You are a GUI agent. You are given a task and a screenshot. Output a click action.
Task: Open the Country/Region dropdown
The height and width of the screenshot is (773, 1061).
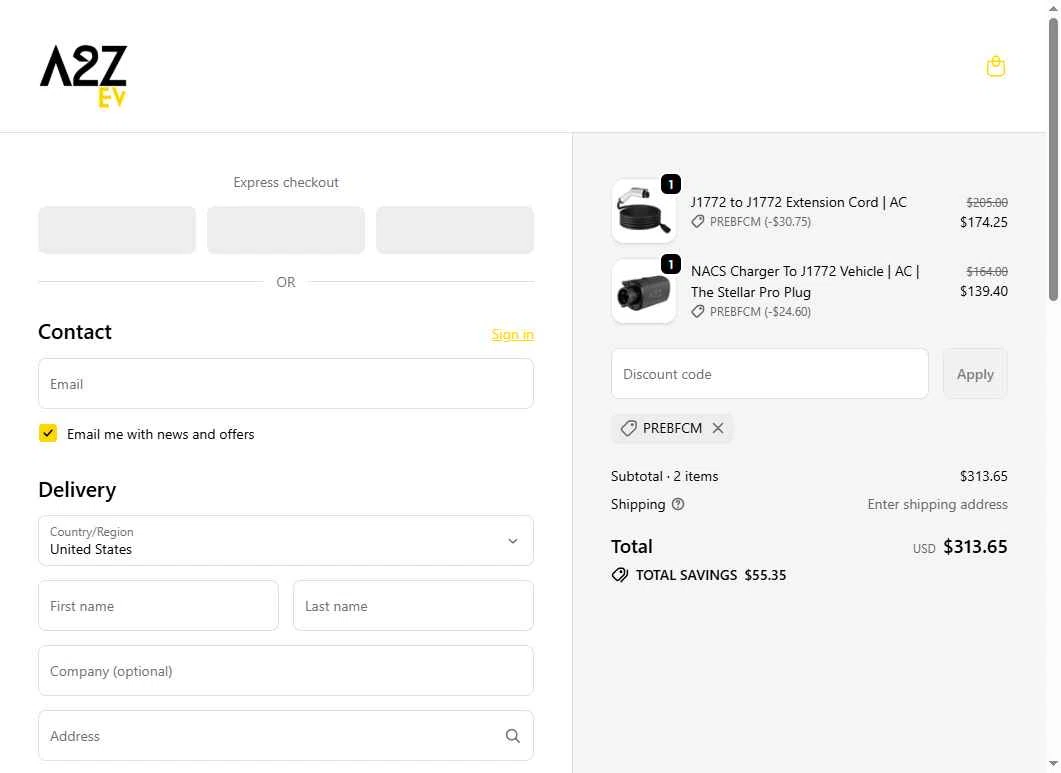[x=286, y=541]
